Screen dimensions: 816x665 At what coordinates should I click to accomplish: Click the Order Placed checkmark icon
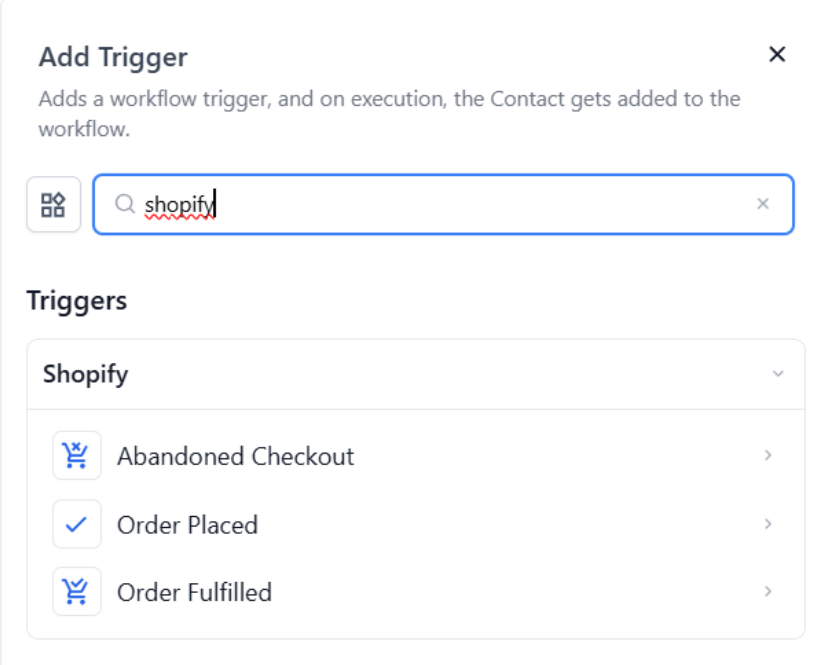77,525
